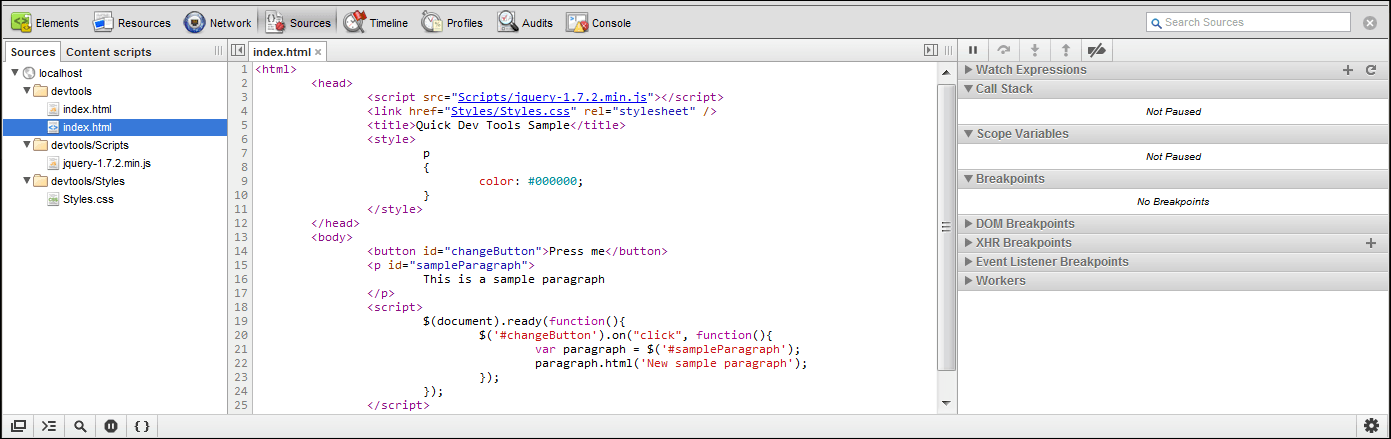Screen dimensions: 1391x439
Task: Click the step over button
Action: (x=1004, y=50)
